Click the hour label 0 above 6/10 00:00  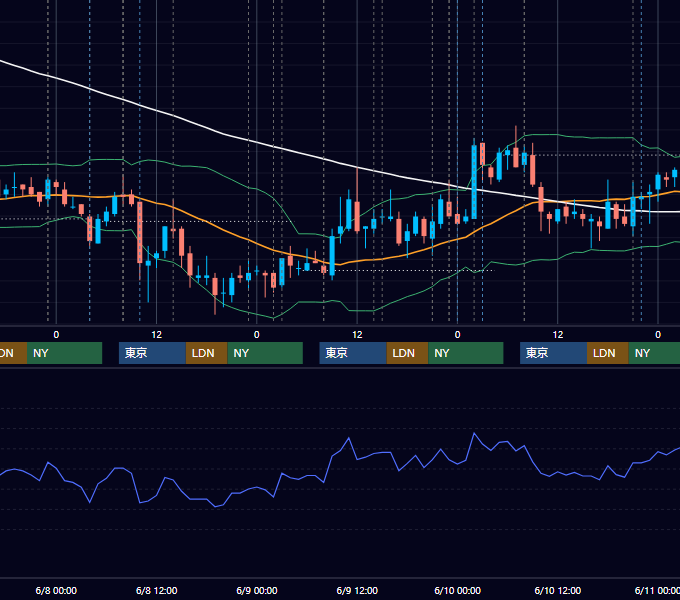[458, 335]
